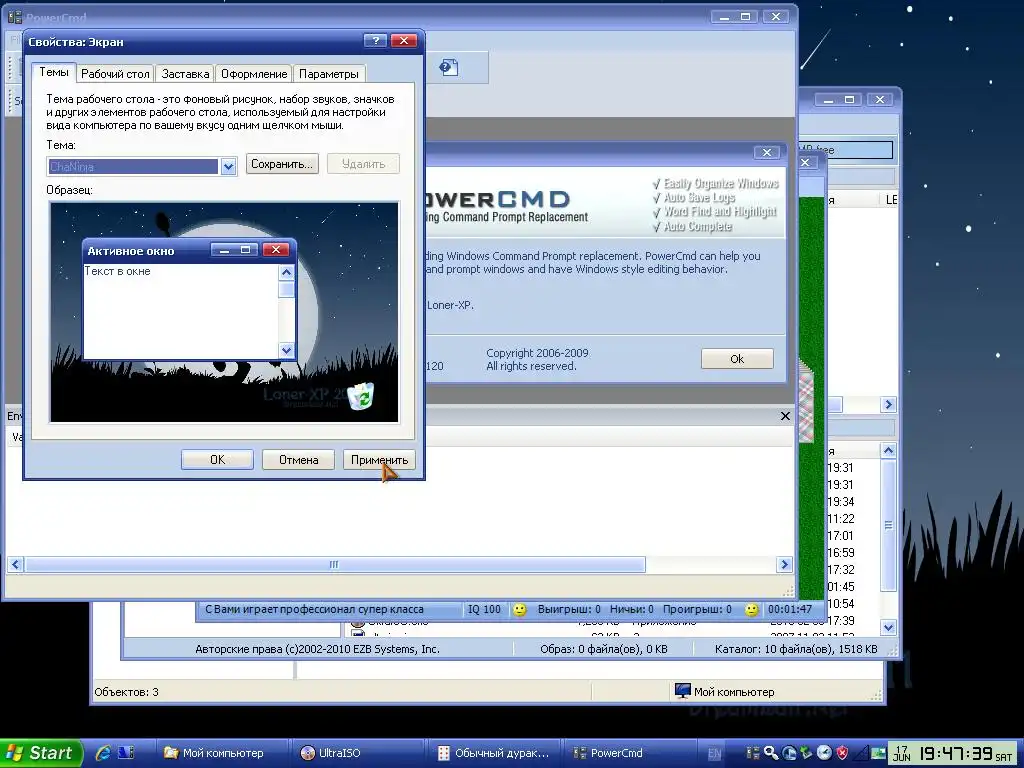
Task: Click the smiley beside the 00:01:47 timer
Action: point(752,609)
